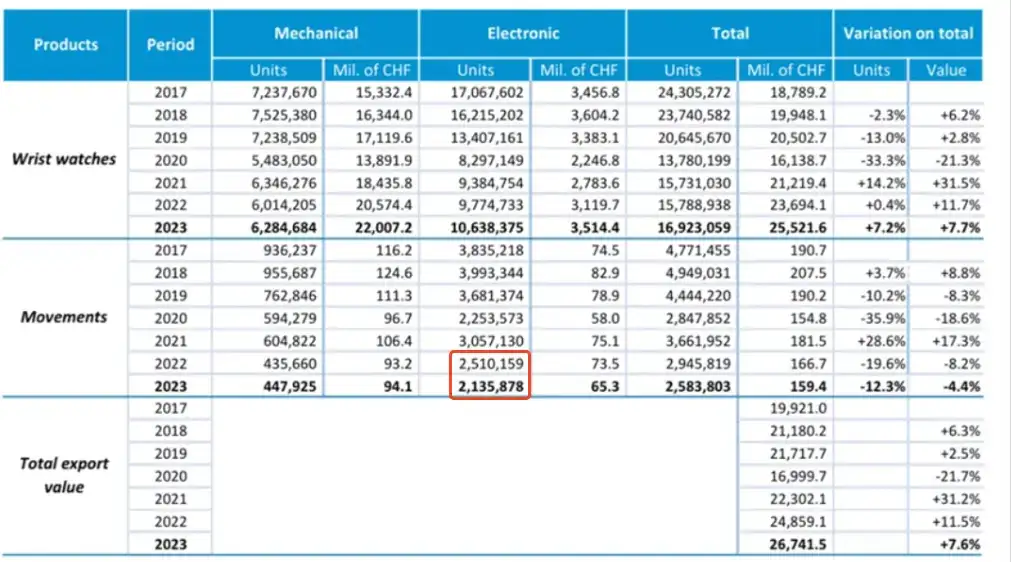The width and height of the screenshot is (1011, 562).
Task: Select the Period column header
Action: click(170, 44)
